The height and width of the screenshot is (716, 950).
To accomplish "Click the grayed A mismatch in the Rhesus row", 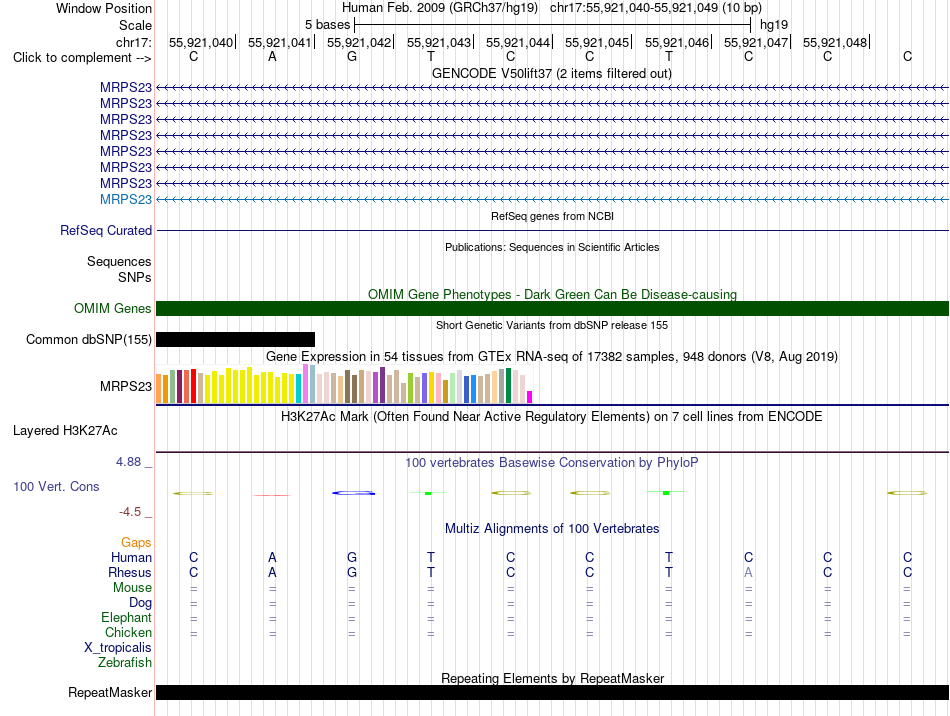I will click(x=748, y=572).
